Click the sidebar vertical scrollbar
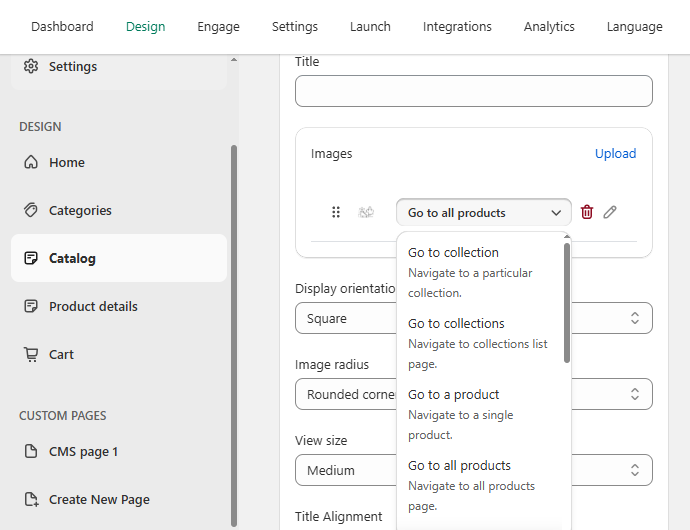This screenshot has width=690, height=530. click(234, 335)
